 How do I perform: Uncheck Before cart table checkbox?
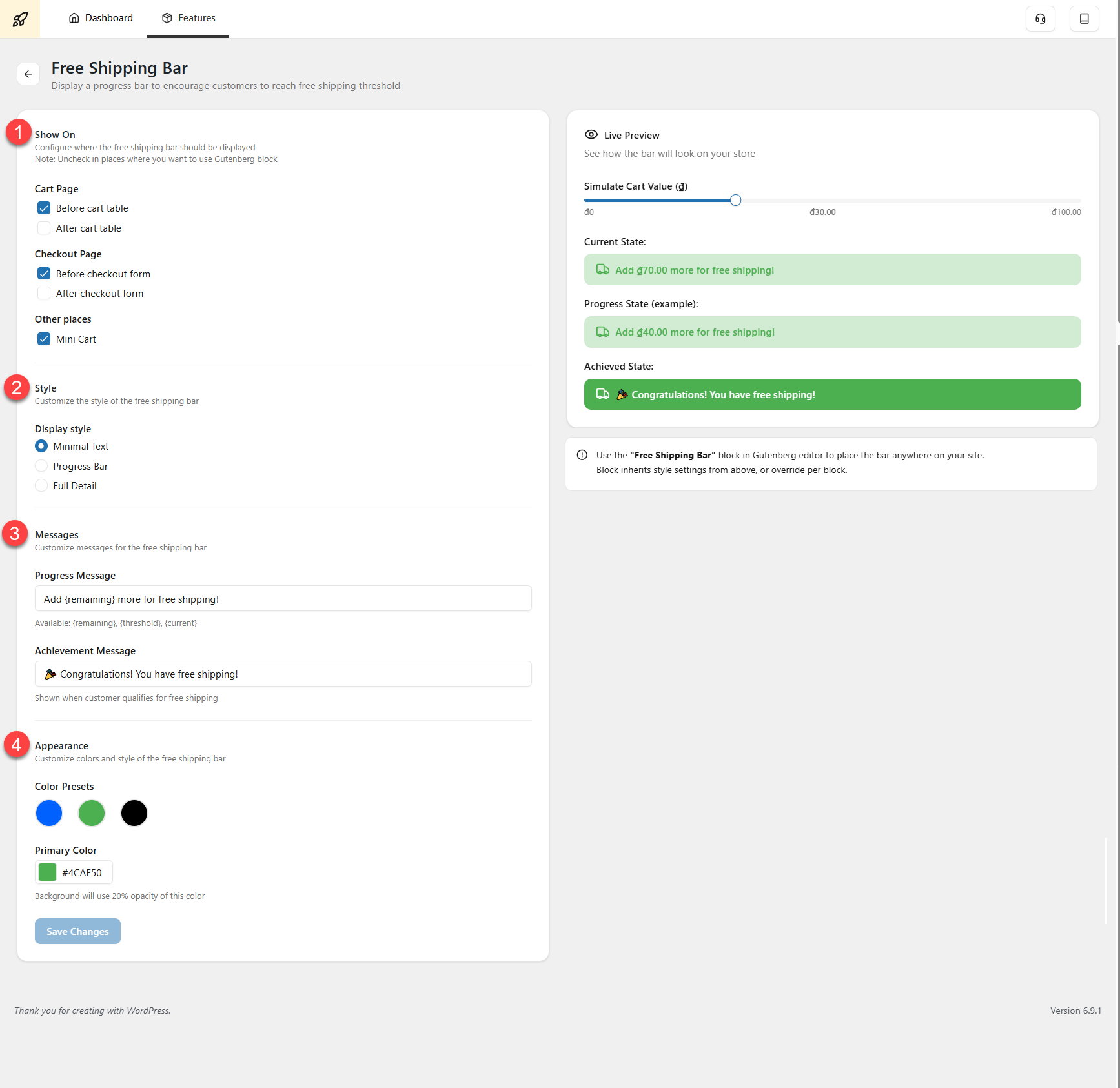(x=44, y=208)
